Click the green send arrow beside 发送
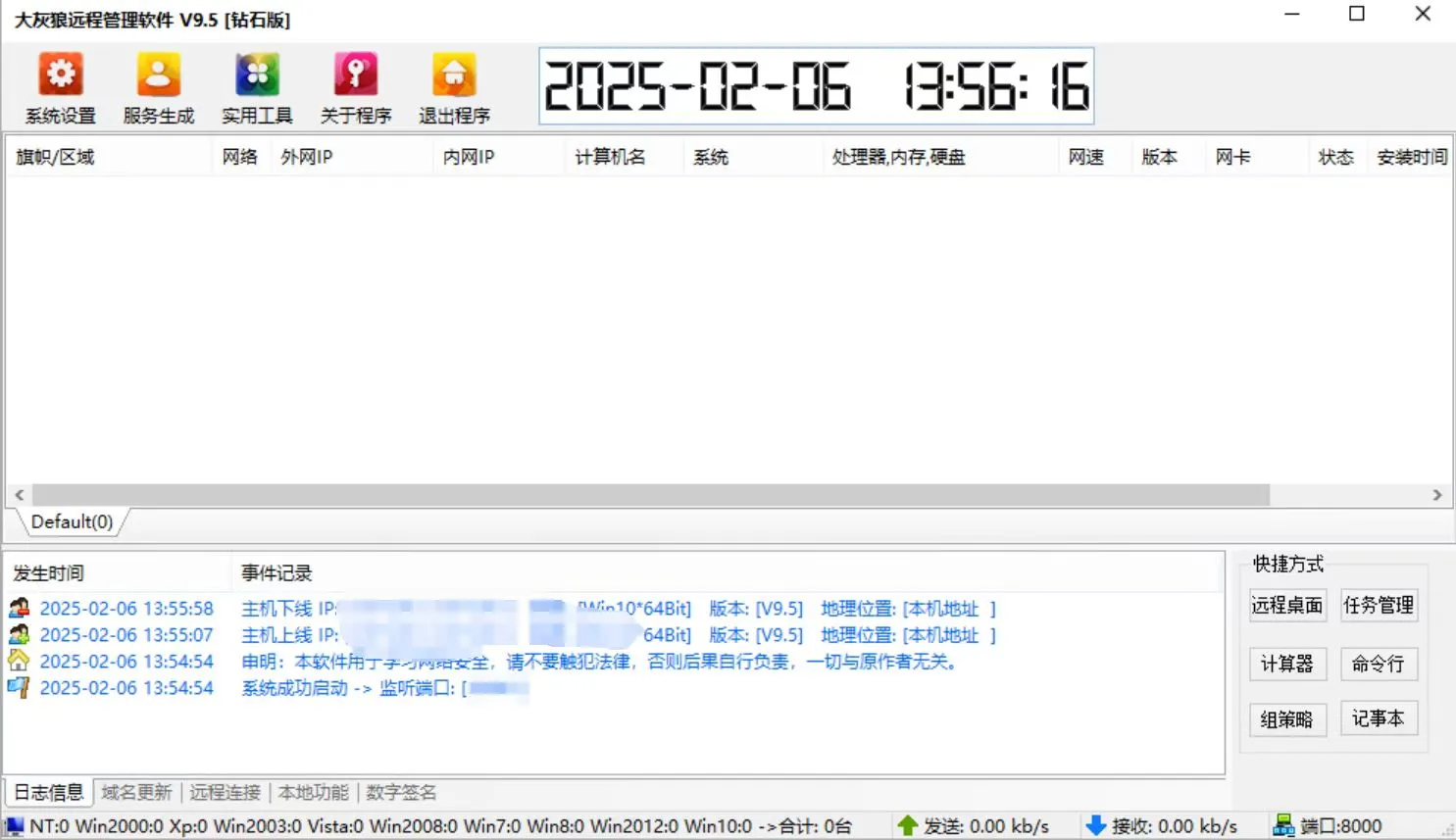Screen dimensions: 1456x840 [907, 824]
